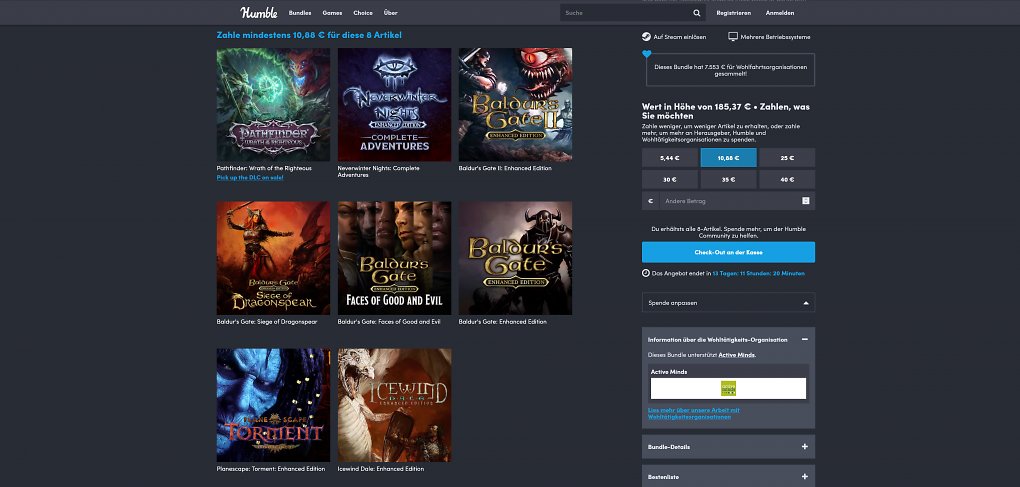Click the monitor icon beside 'Mehrere Betriebssysteme'
The image size is (1020, 487).
pyautogui.click(x=733, y=37)
